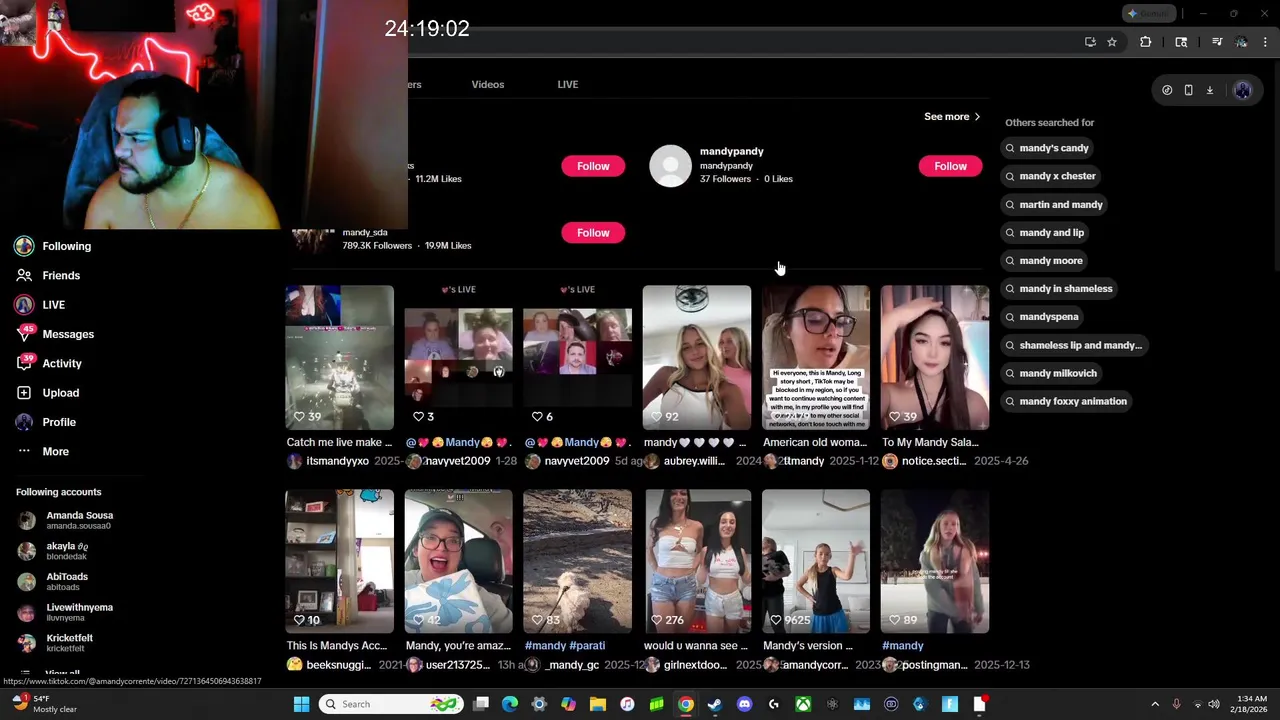Open Chrome tab search icon in toolbar
Screen dimensions: 1280x720
[x=1181, y=42]
